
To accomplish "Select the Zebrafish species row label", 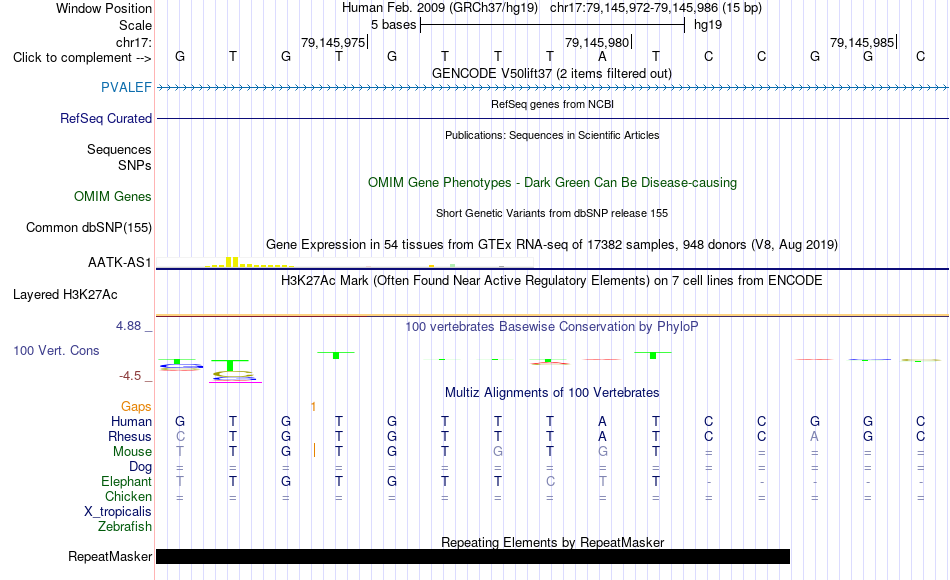I will [125, 526].
